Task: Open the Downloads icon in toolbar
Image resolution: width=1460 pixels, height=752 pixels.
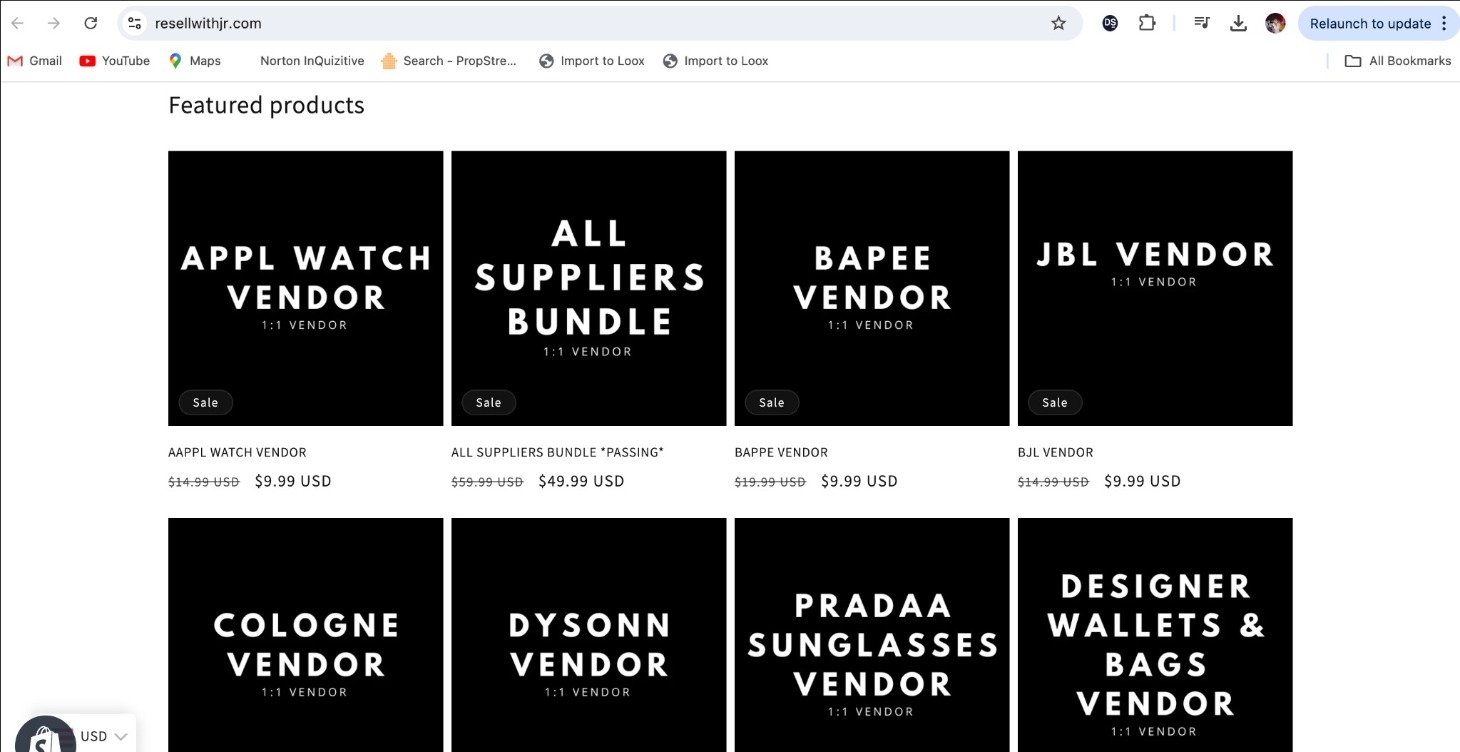Action: click(x=1238, y=23)
